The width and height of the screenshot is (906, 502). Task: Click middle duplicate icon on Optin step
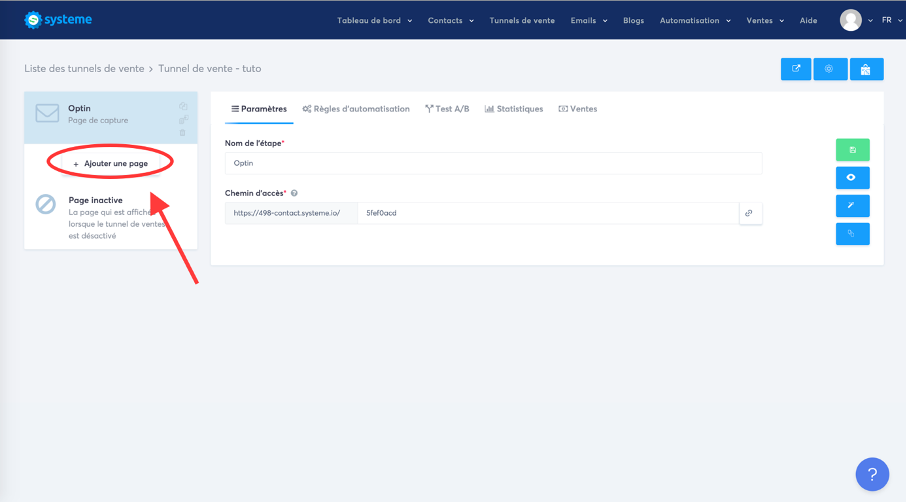pos(183,120)
